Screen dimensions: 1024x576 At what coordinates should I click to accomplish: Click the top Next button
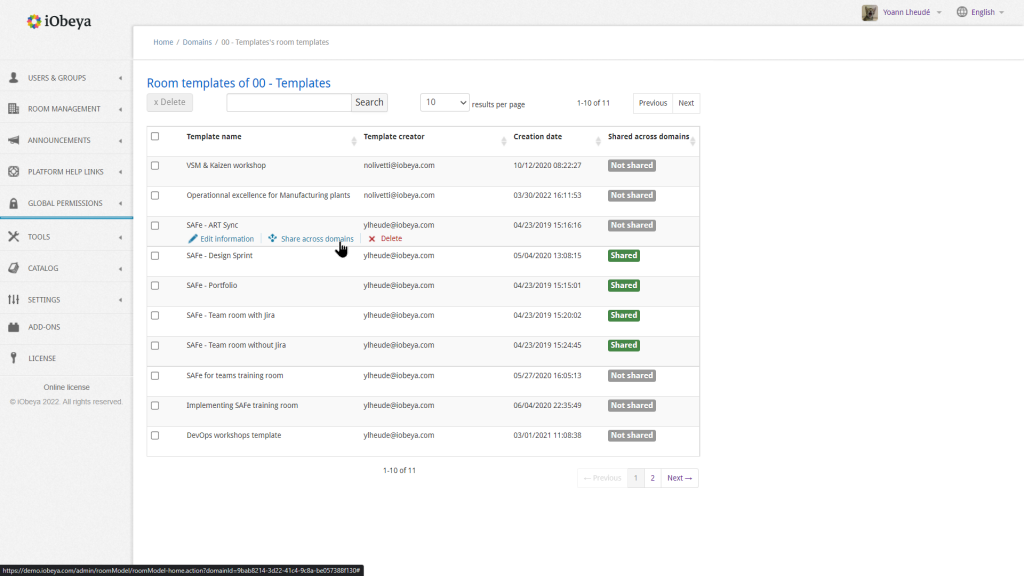click(x=686, y=103)
